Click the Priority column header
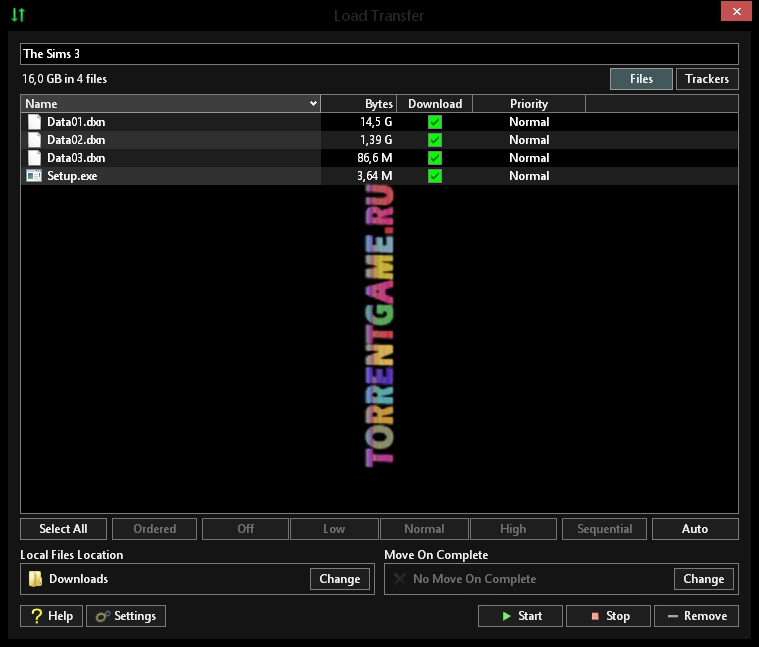Image resolution: width=759 pixels, height=647 pixels. click(529, 104)
